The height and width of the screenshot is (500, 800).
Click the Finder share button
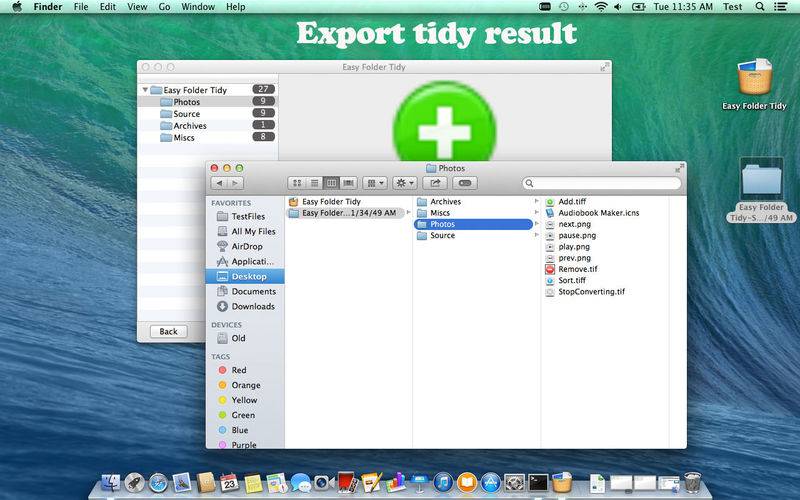(x=435, y=183)
